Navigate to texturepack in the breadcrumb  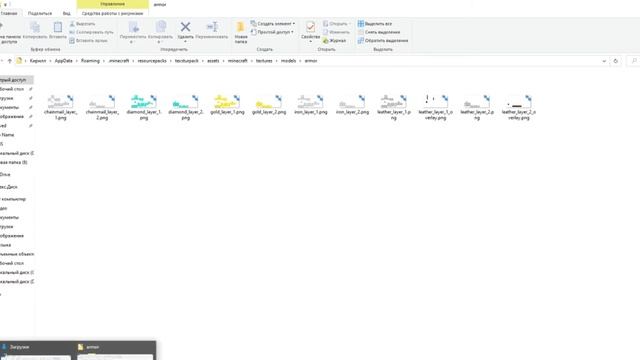point(187,61)
